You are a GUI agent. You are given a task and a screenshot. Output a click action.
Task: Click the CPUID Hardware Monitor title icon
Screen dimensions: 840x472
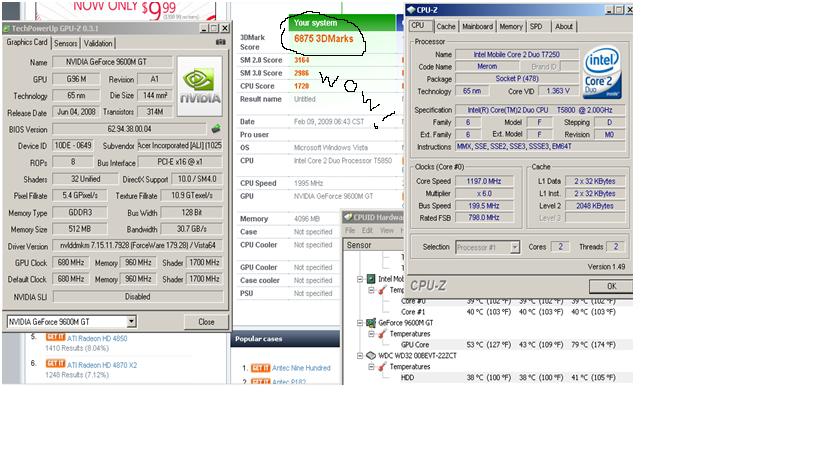point(348,217)
